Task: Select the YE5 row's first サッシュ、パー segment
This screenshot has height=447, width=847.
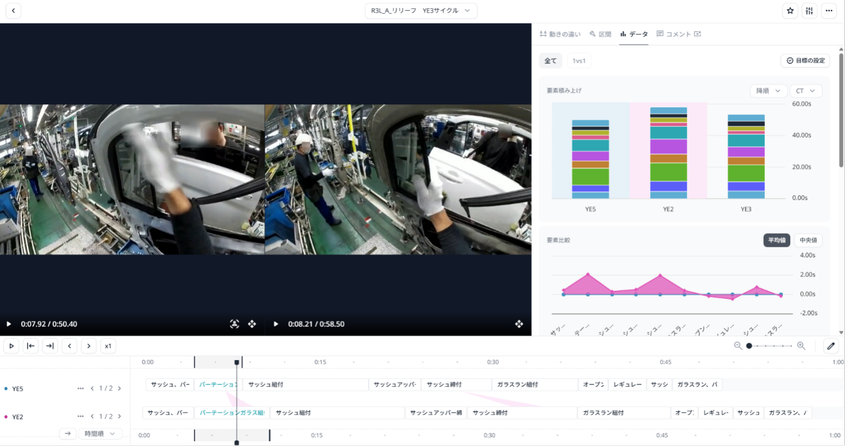Action: [x=170, y=384]
